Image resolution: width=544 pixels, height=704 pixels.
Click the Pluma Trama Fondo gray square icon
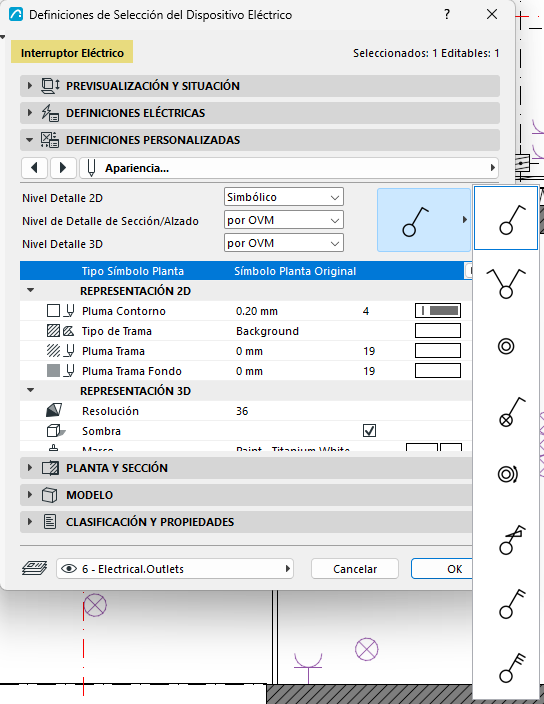click(53, 371)
